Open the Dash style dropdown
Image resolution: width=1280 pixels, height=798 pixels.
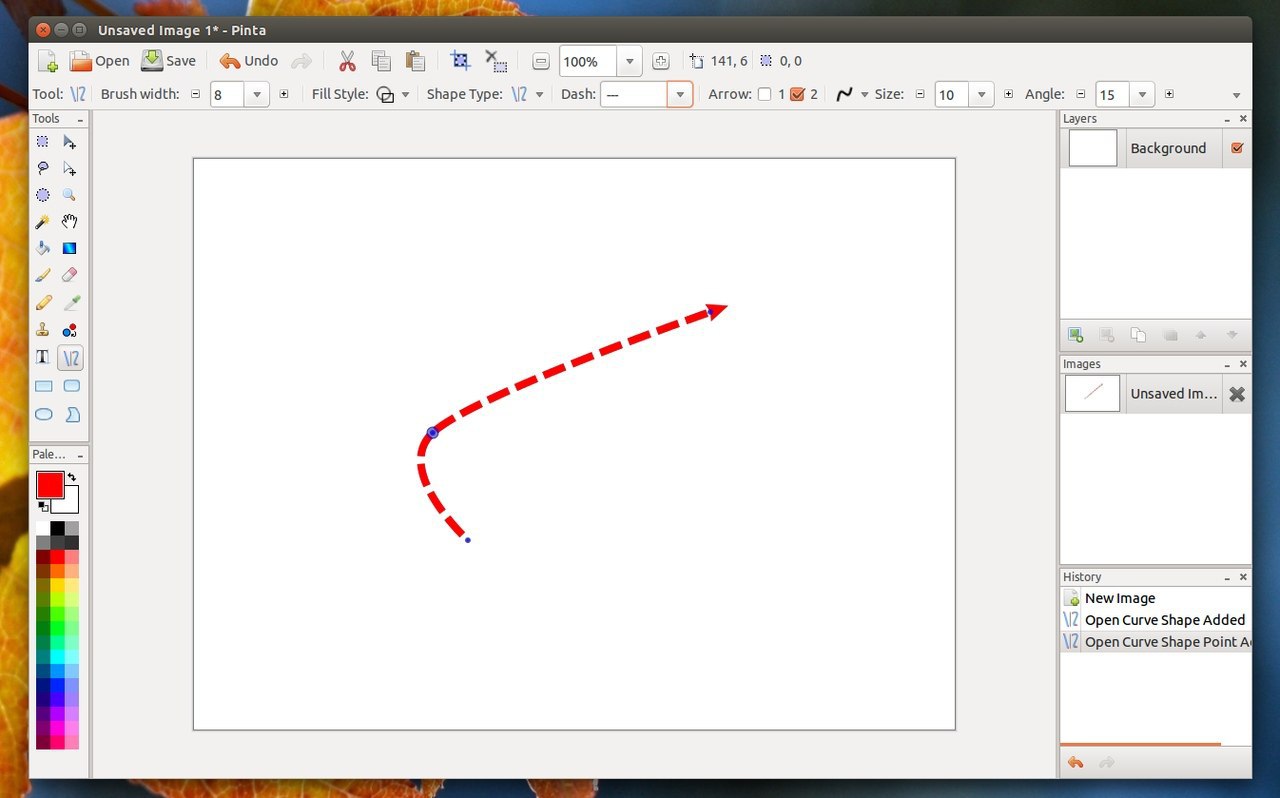[x=680, y=95]
